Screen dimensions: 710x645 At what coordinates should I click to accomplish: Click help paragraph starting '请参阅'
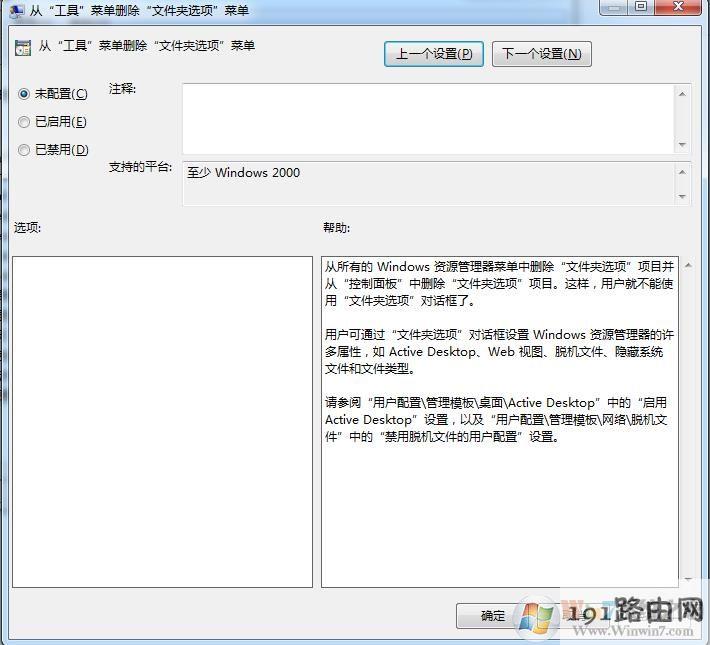pos(496,419)
